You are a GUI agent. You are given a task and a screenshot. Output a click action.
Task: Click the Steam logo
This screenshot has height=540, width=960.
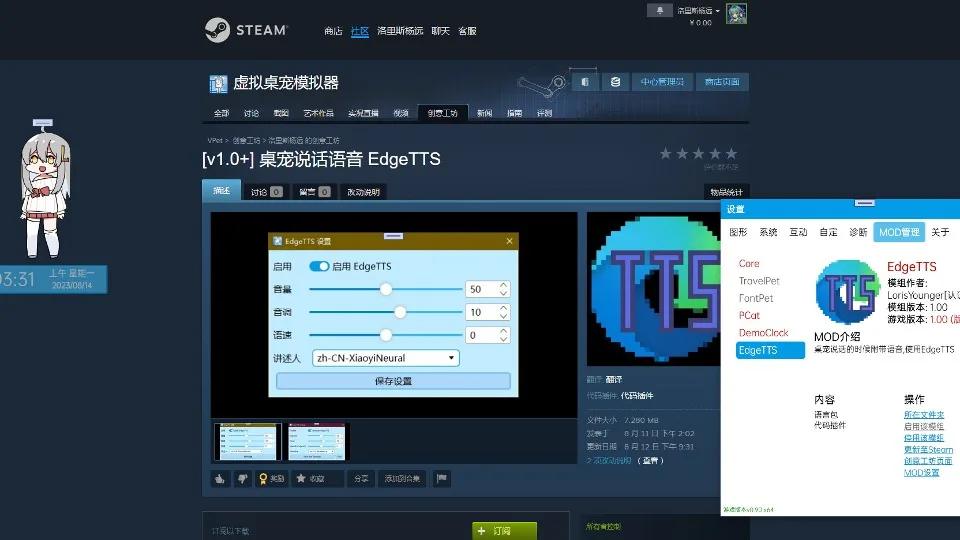point(246,30)
